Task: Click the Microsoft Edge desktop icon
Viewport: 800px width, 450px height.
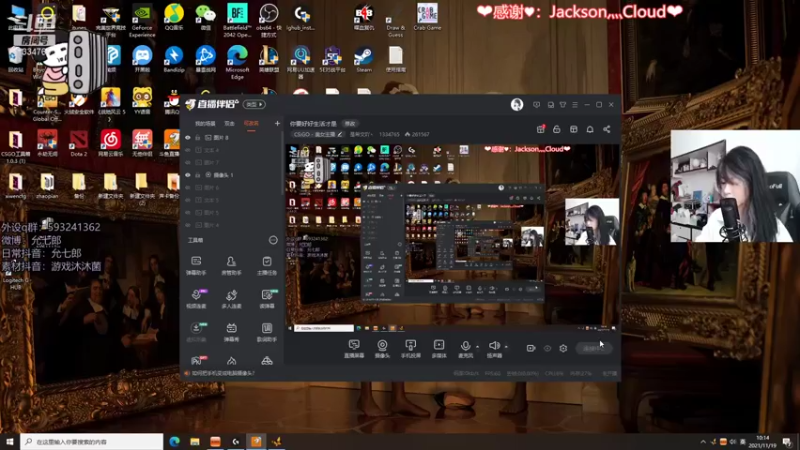Action: [237, 62]
